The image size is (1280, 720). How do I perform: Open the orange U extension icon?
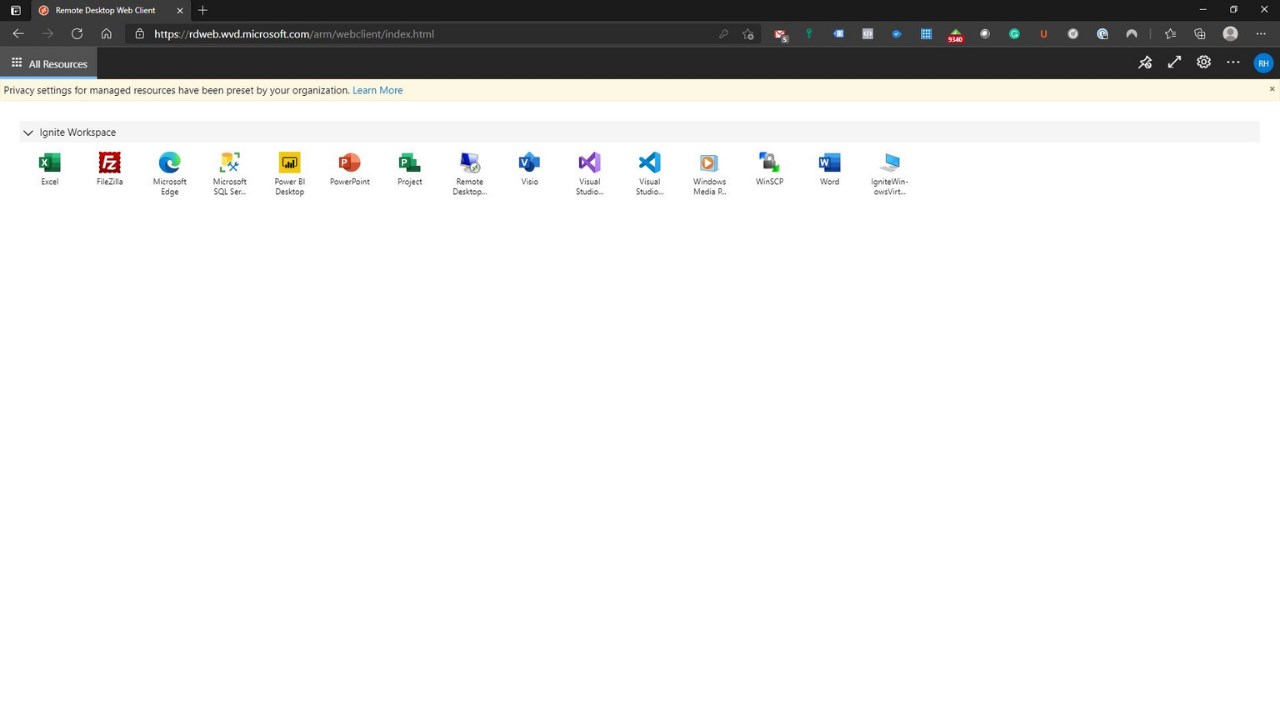click(1043, 33)
